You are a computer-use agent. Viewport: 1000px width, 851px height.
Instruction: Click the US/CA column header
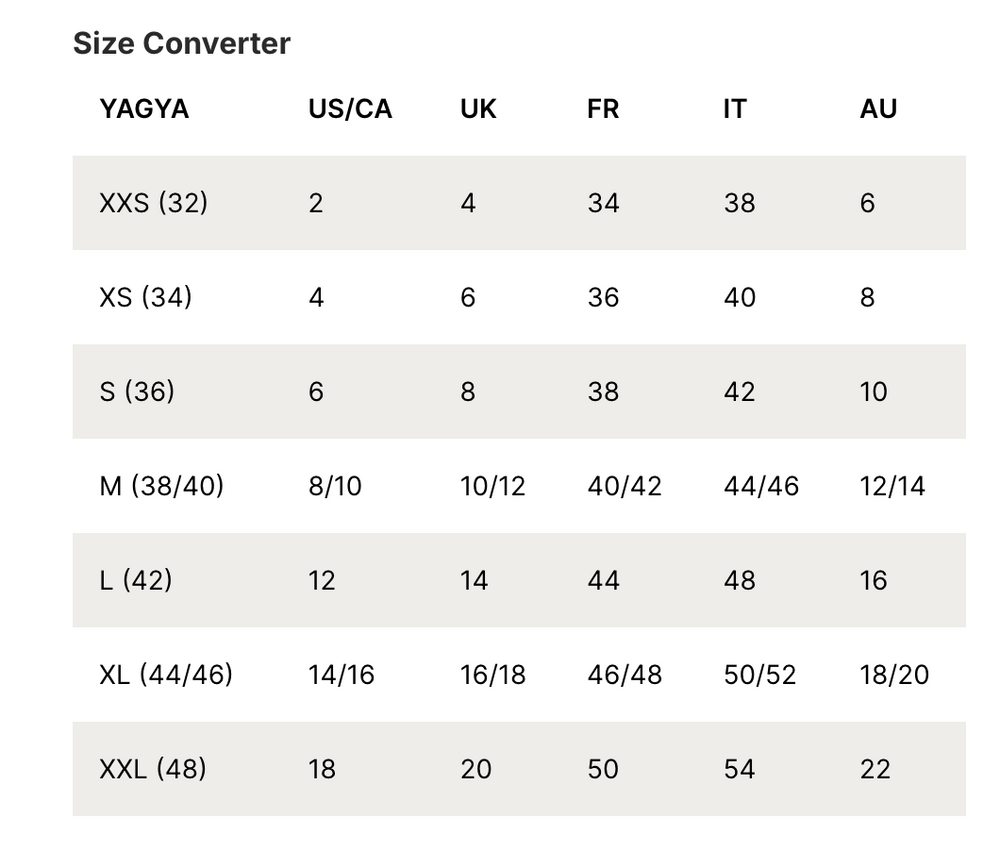tap(350, 109)
